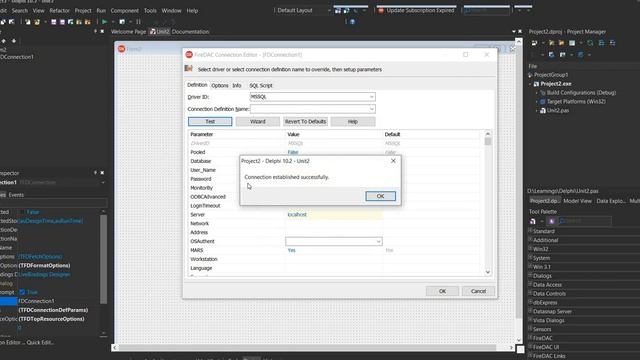Click OK in the connection success message
Viewport: 640px width, 360px height.
tap(380, 196)
